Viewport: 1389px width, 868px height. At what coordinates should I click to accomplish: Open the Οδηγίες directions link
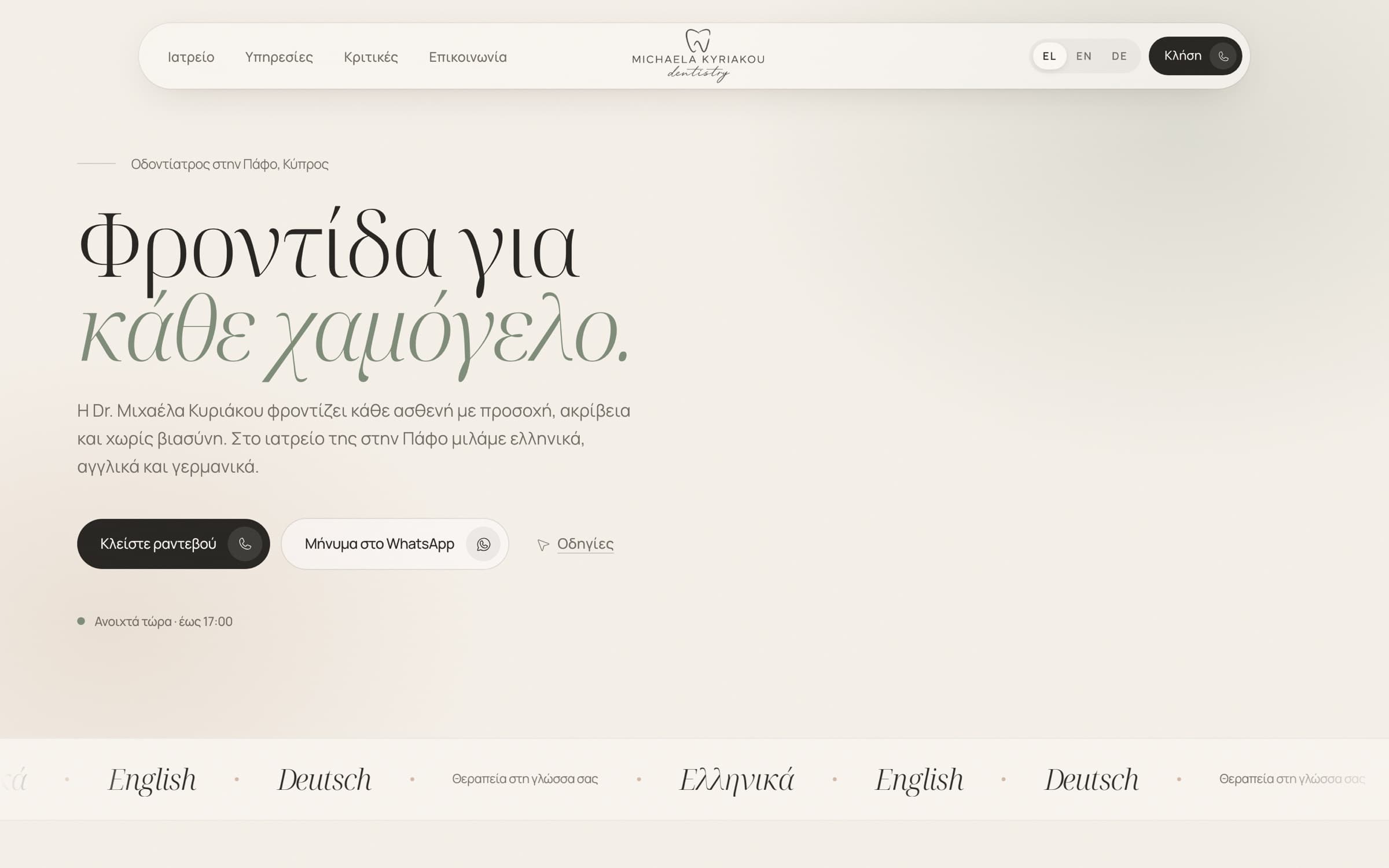(x=585, y=544)
